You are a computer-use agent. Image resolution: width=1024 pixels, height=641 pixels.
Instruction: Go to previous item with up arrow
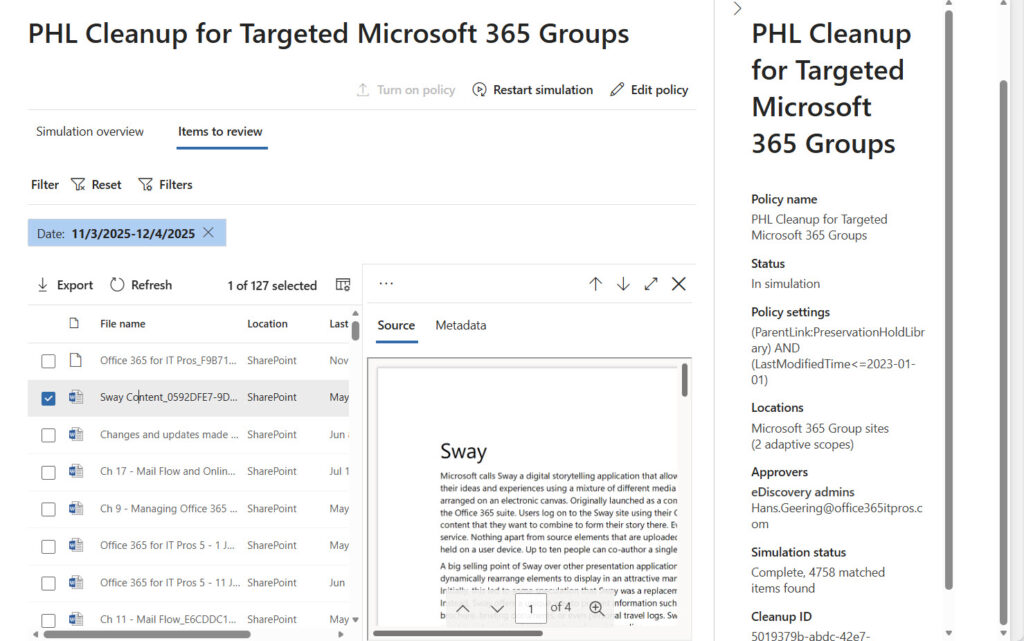(x=595, y=284)
